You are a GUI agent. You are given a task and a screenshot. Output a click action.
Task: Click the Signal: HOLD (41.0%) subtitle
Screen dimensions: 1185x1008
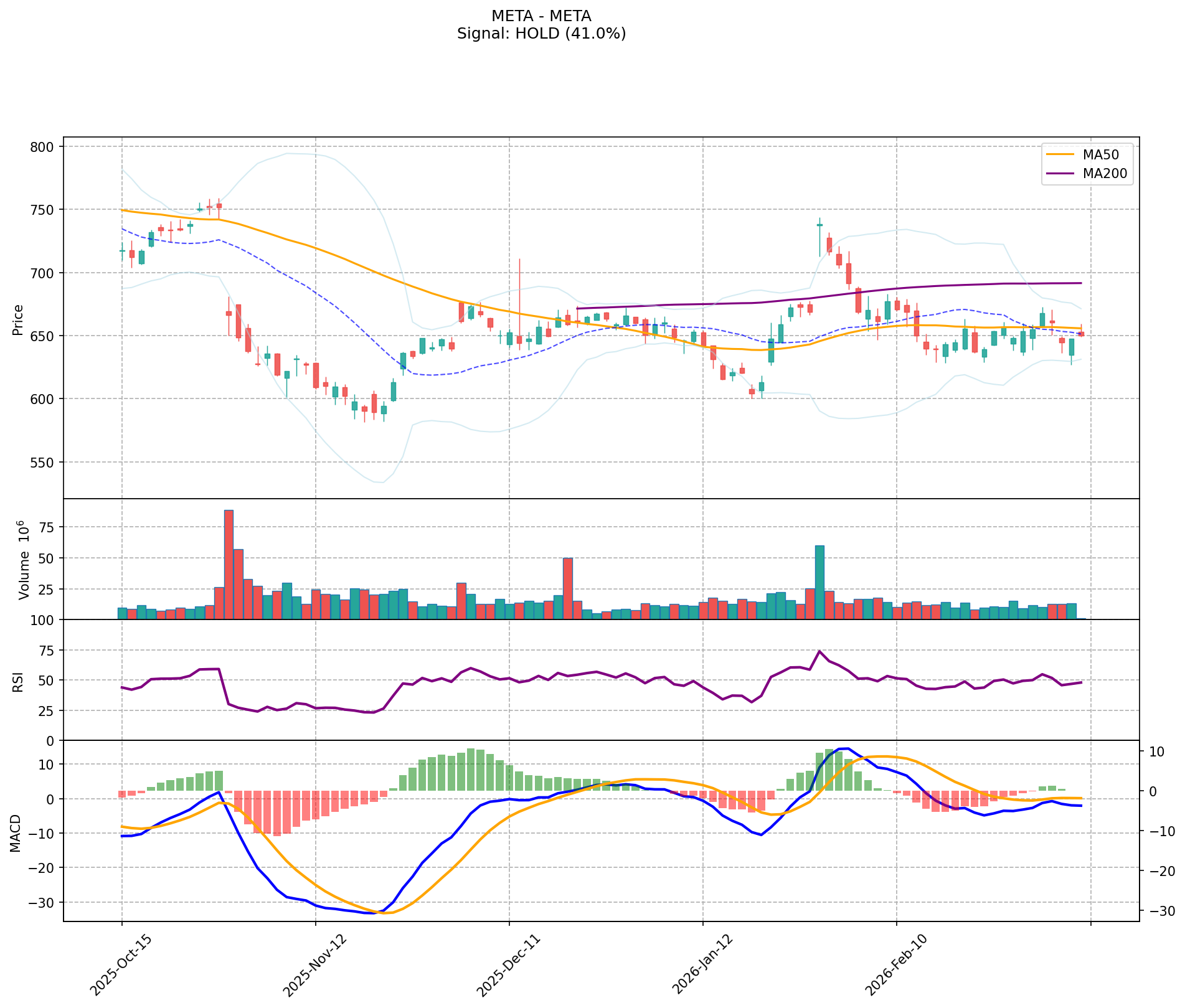coord(541,34)
